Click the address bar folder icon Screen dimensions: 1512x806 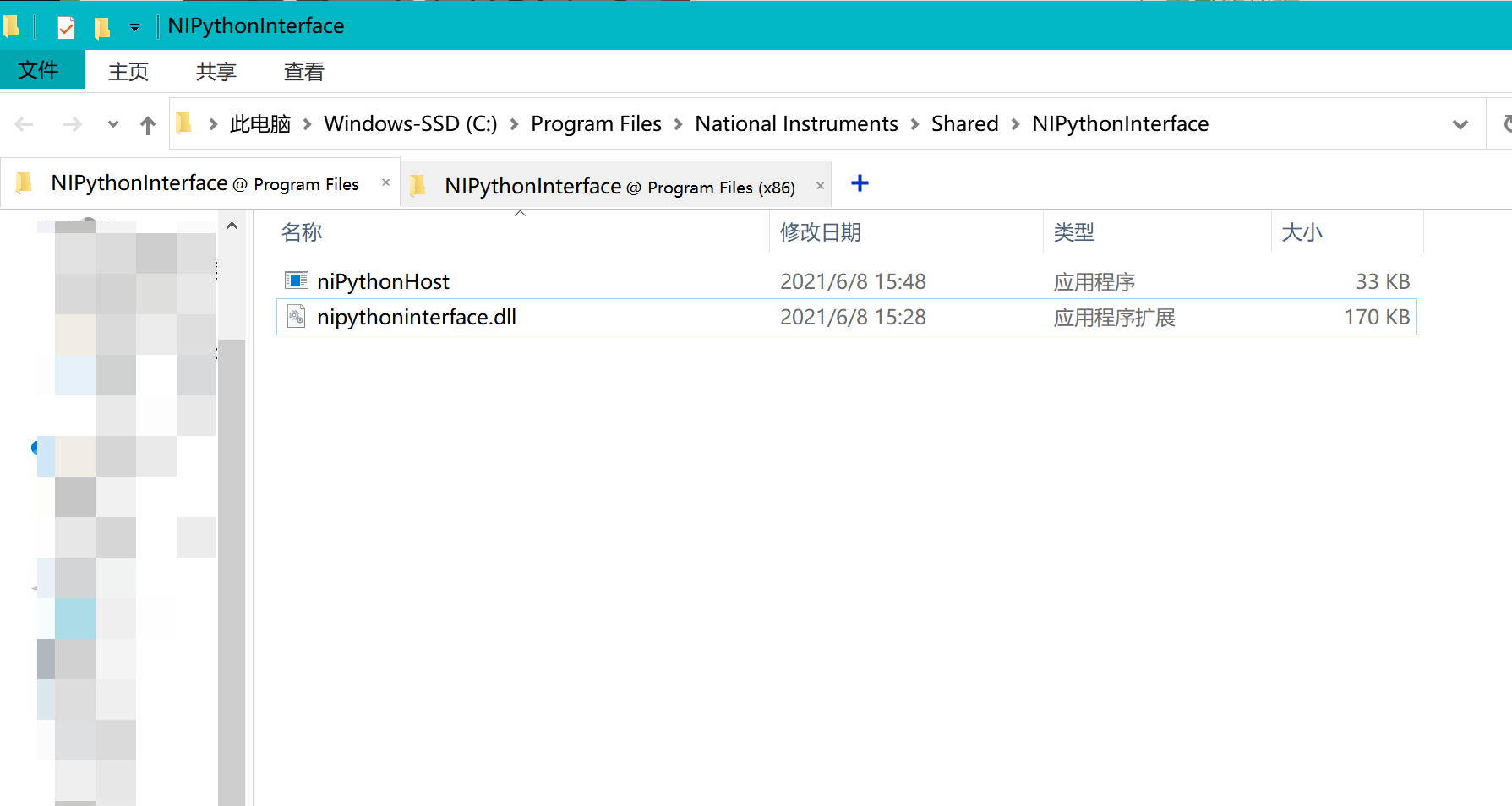point(184,124)
